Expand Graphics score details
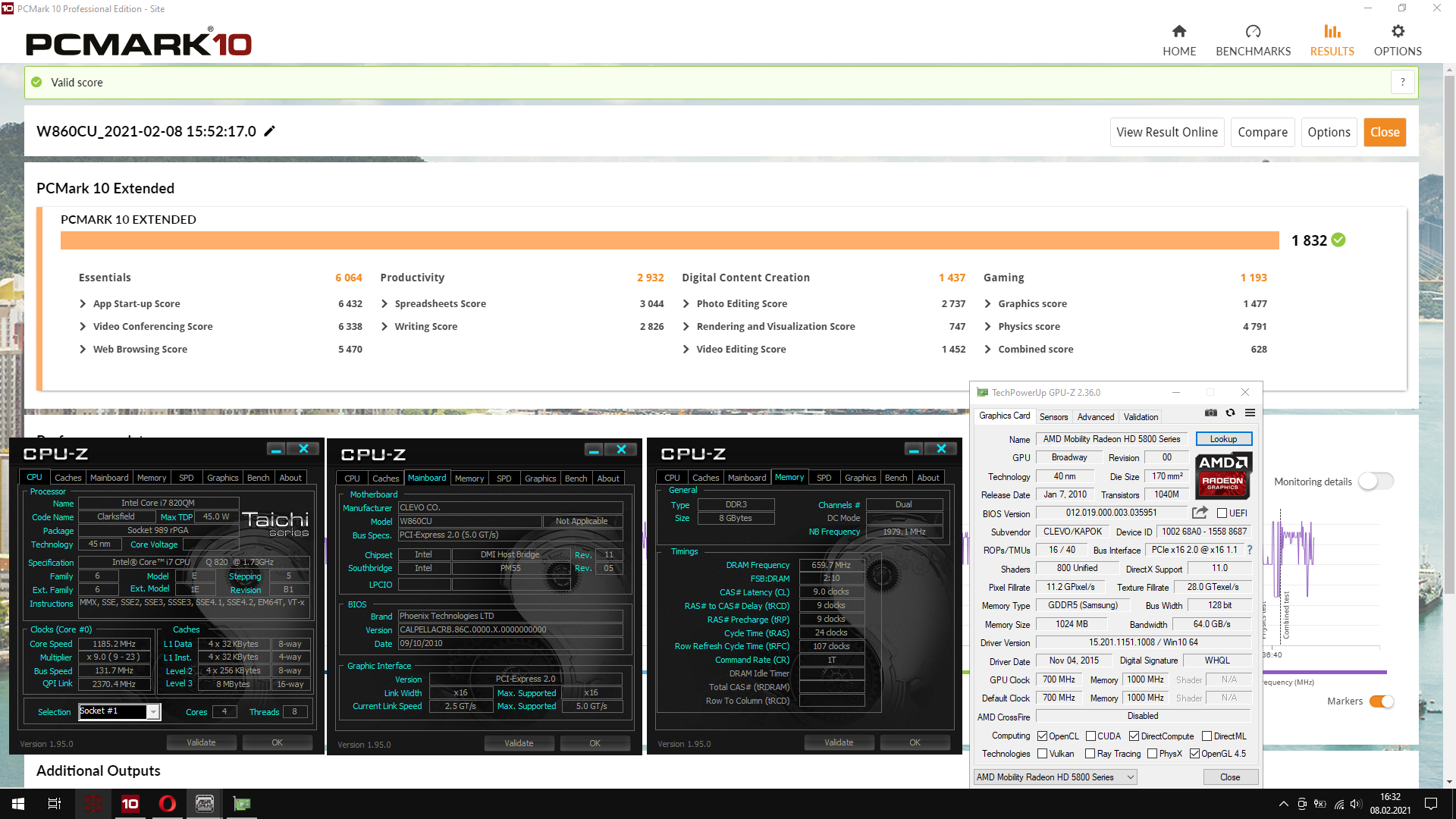The height and width of the screenshot is (819, 1456). (x=987, y=303)
